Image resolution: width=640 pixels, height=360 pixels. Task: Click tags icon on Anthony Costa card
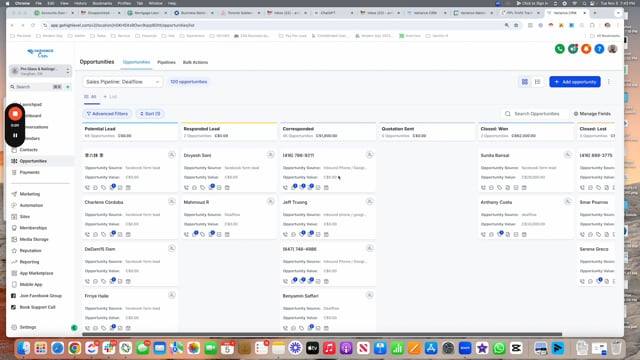pyautogui.click(x=500, y=235)
